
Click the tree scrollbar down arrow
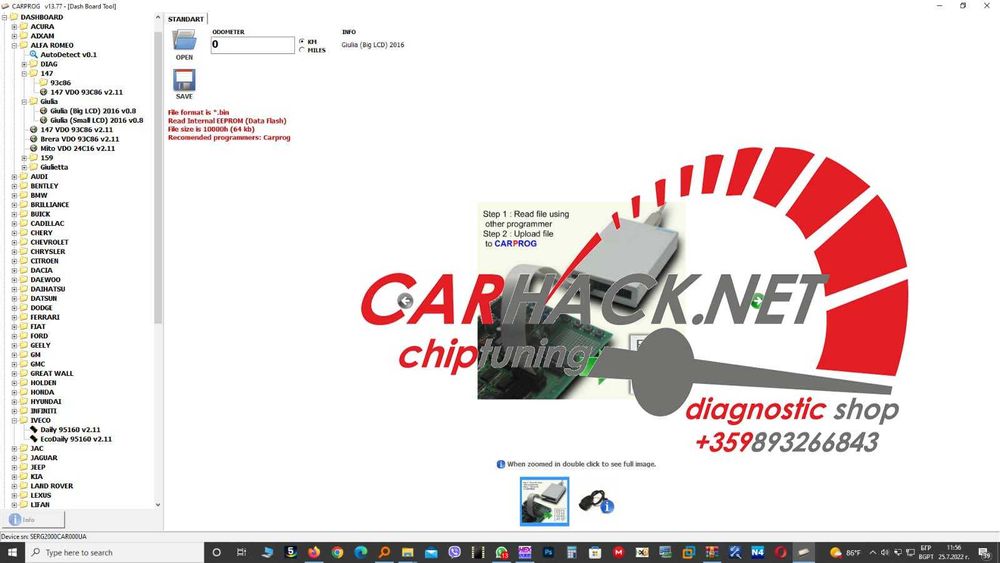point(158,504)
